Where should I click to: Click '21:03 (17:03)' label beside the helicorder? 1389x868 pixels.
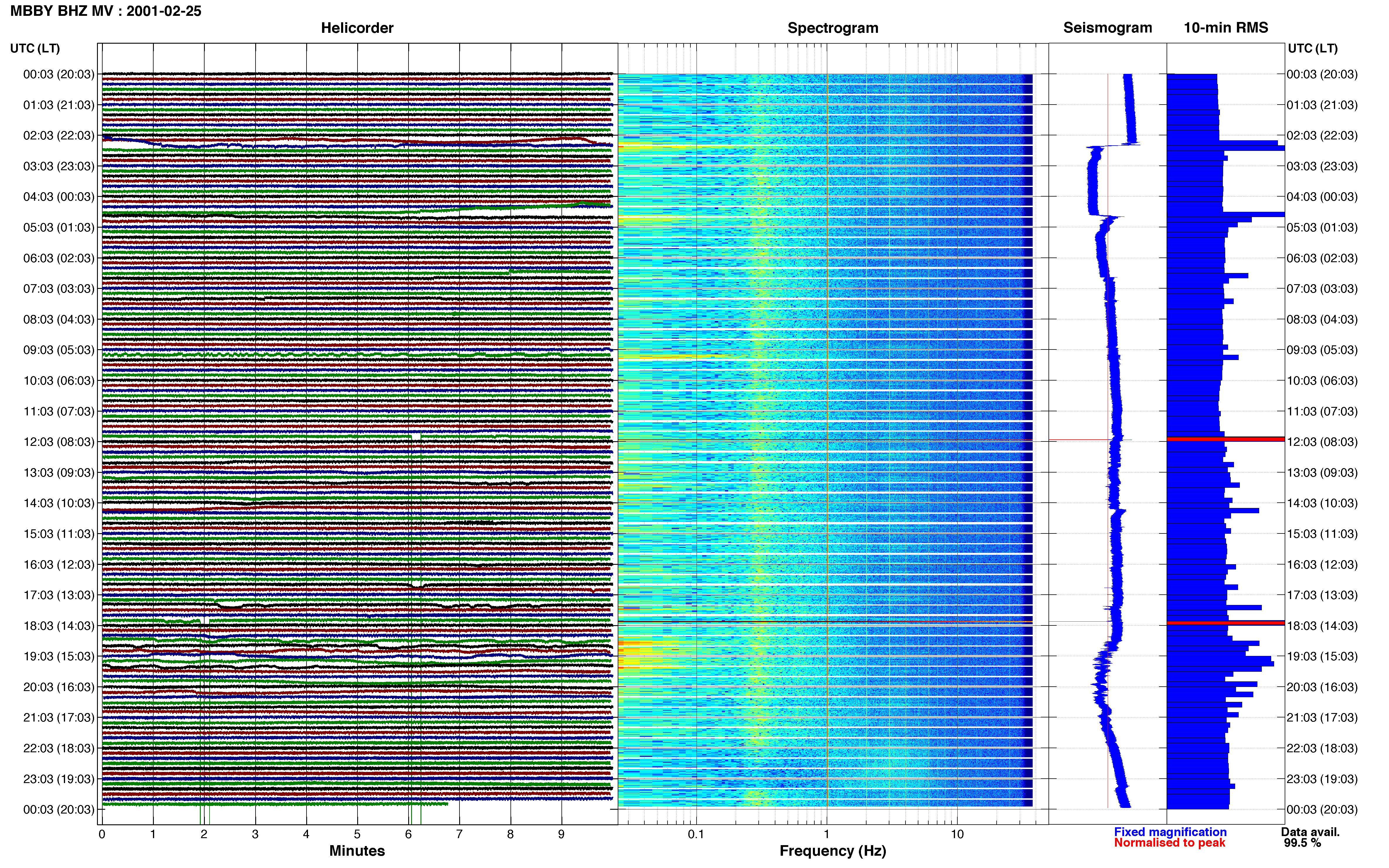[x=59, y=718]
